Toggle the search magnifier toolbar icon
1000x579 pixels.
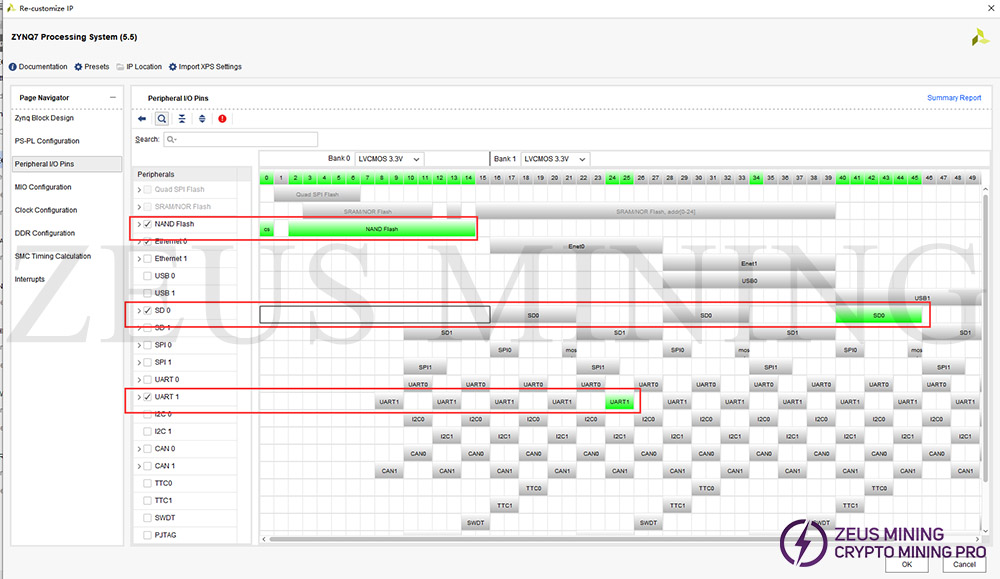[162, 118]
